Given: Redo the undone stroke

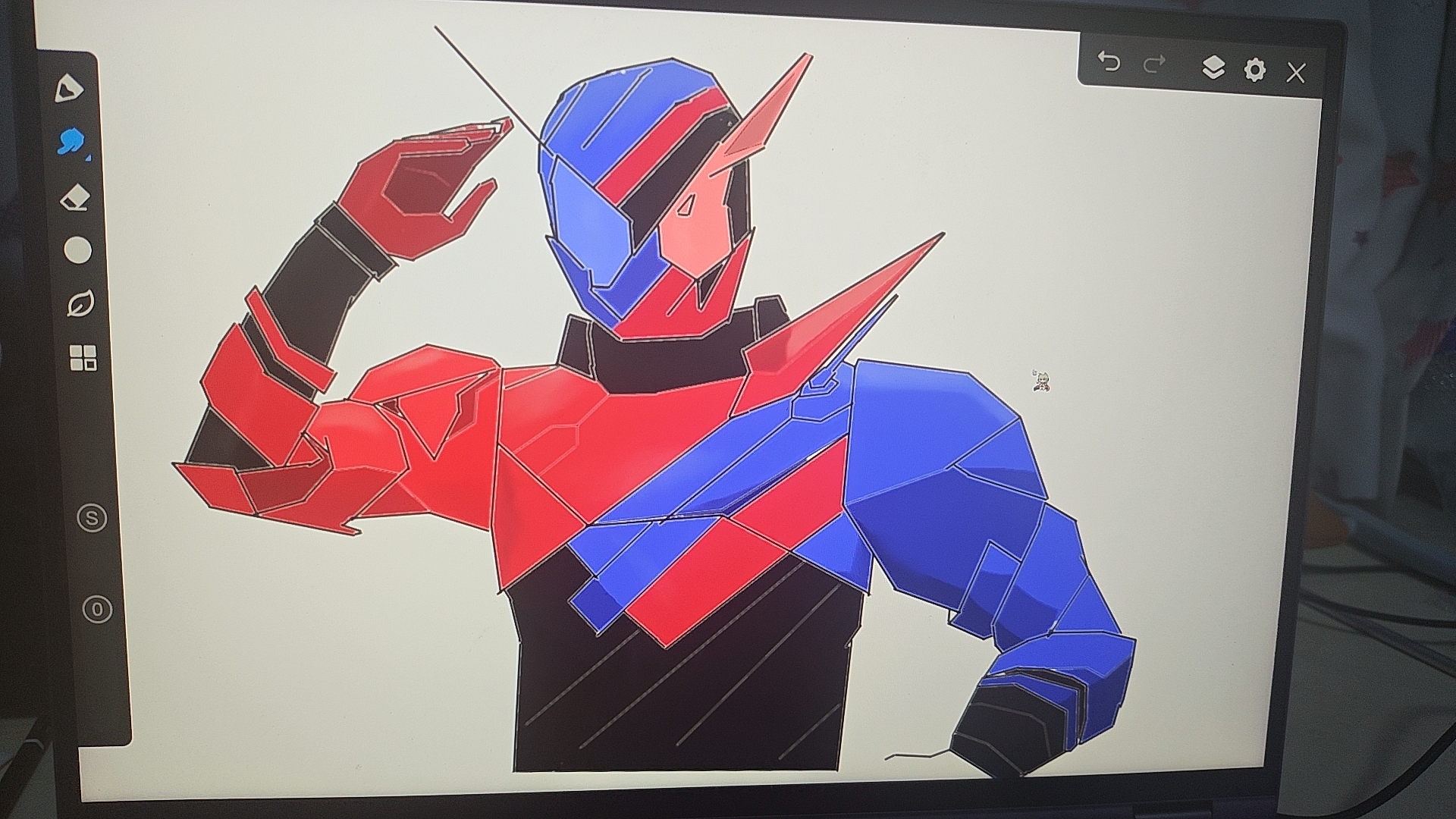Looking at the screenshot, I should point(1154,64).
